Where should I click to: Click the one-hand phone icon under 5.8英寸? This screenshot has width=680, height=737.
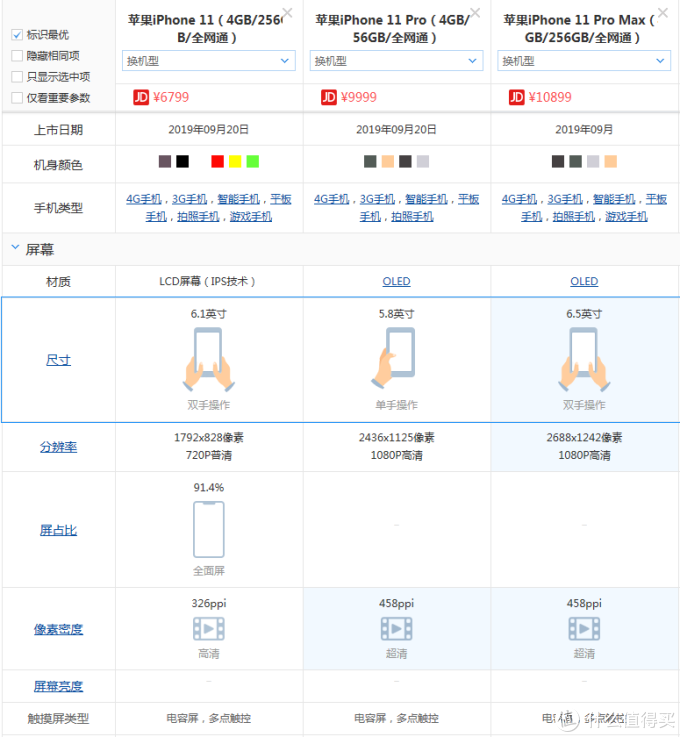click(394, 358)
